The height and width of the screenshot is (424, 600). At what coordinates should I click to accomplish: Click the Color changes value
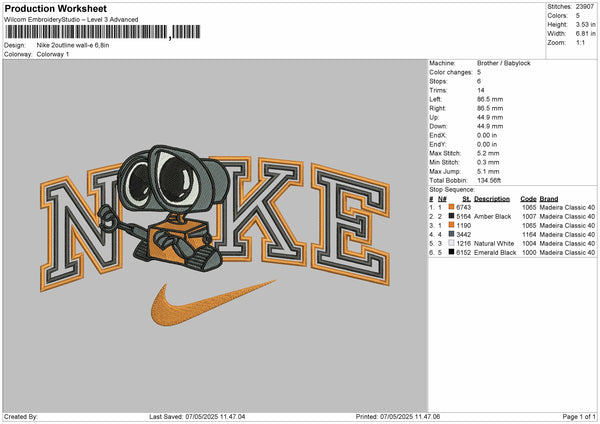(479, 72)
